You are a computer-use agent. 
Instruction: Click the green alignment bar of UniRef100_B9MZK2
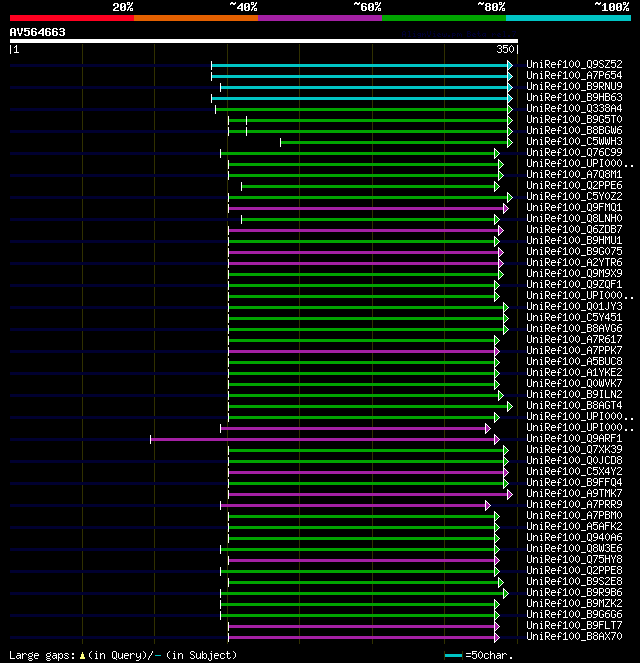coord(360,604)
